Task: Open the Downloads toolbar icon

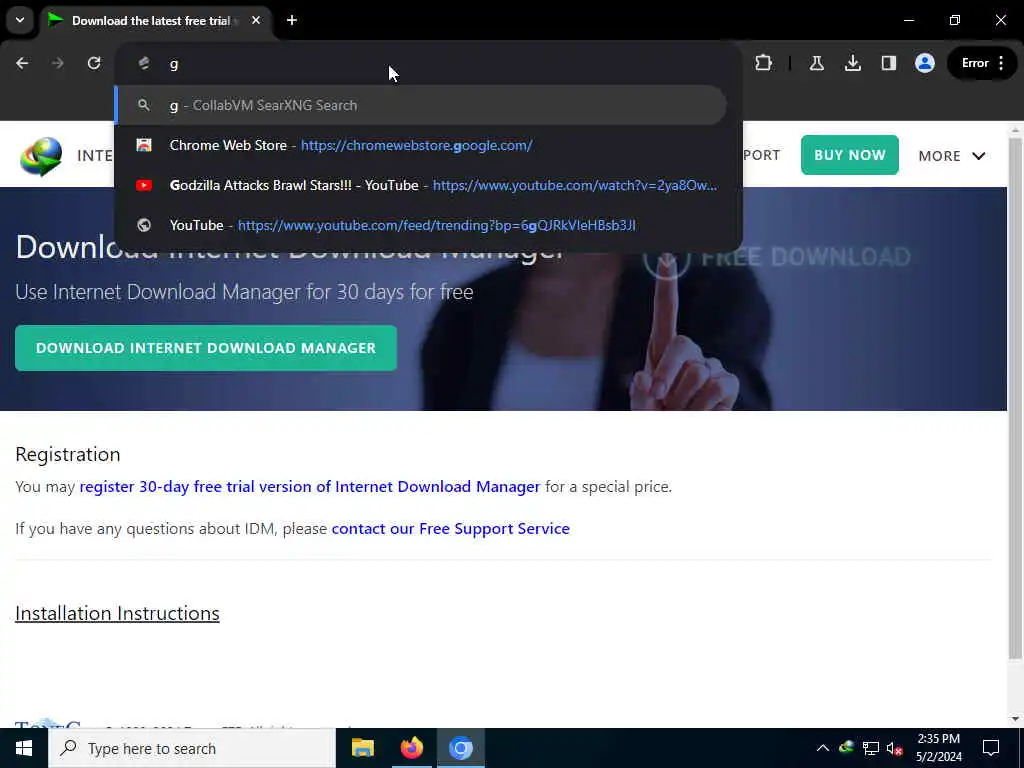Action: [852, 63]
